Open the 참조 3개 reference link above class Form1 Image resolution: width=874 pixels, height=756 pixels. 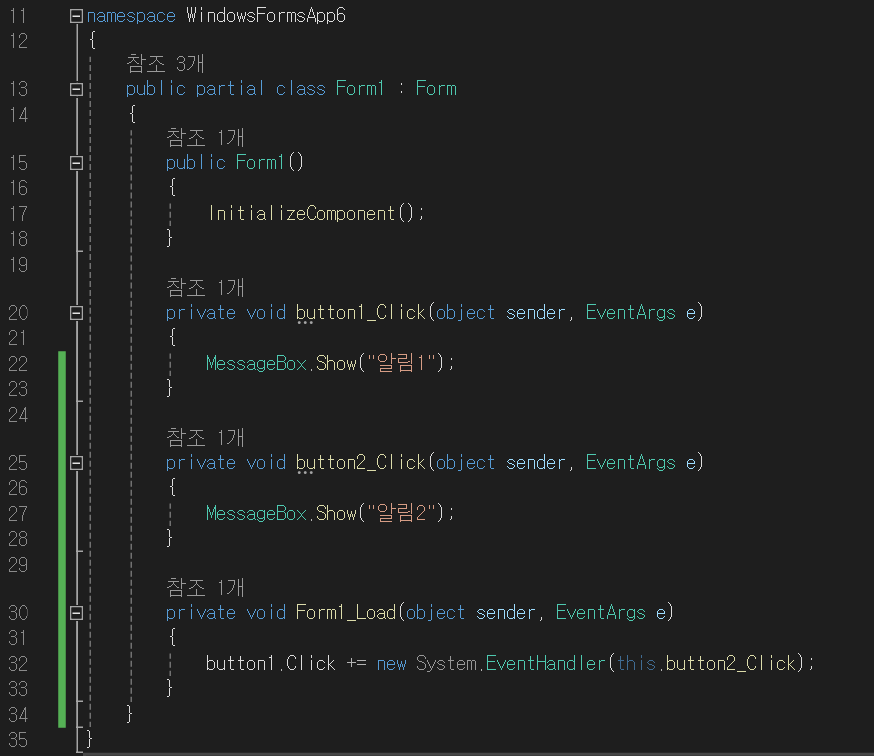coord(166,64)
